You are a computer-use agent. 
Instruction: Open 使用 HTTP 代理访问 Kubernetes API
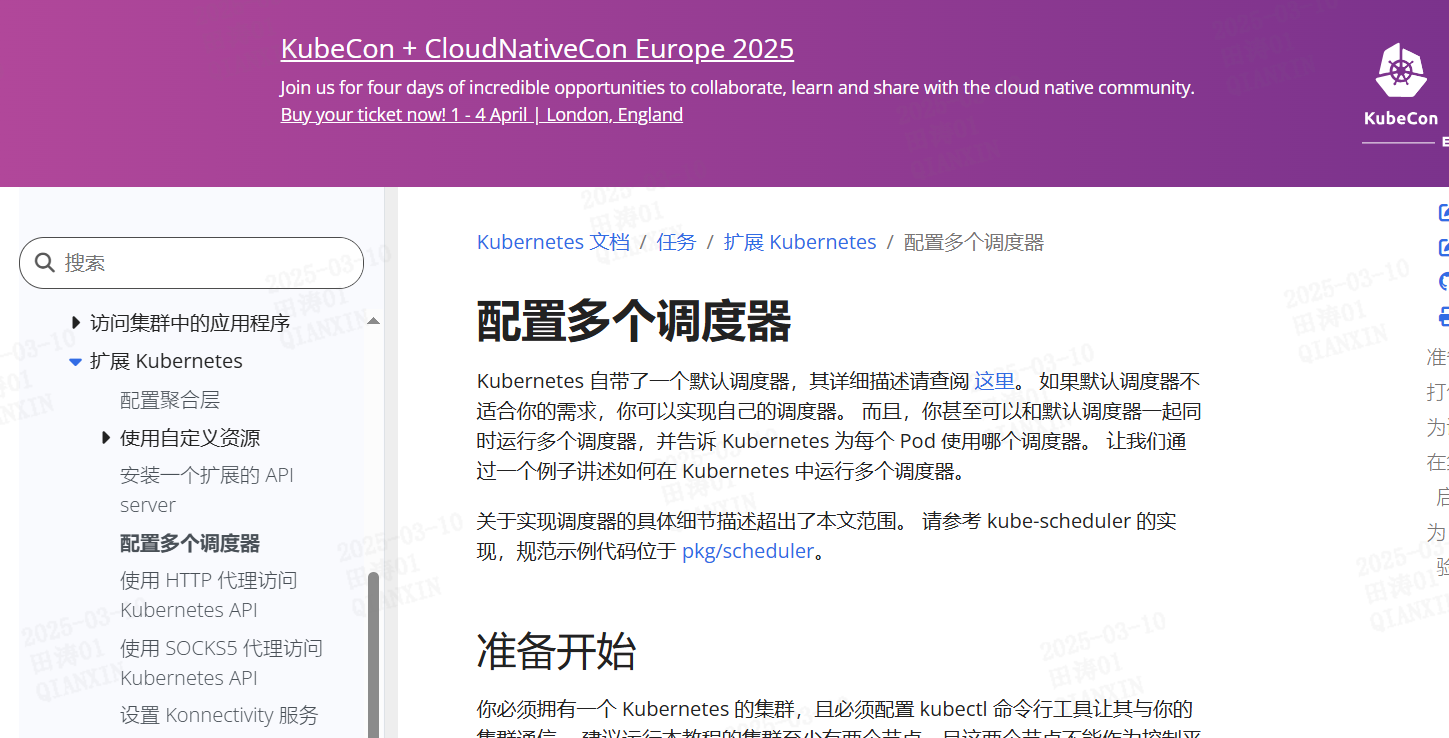[209, 595]
